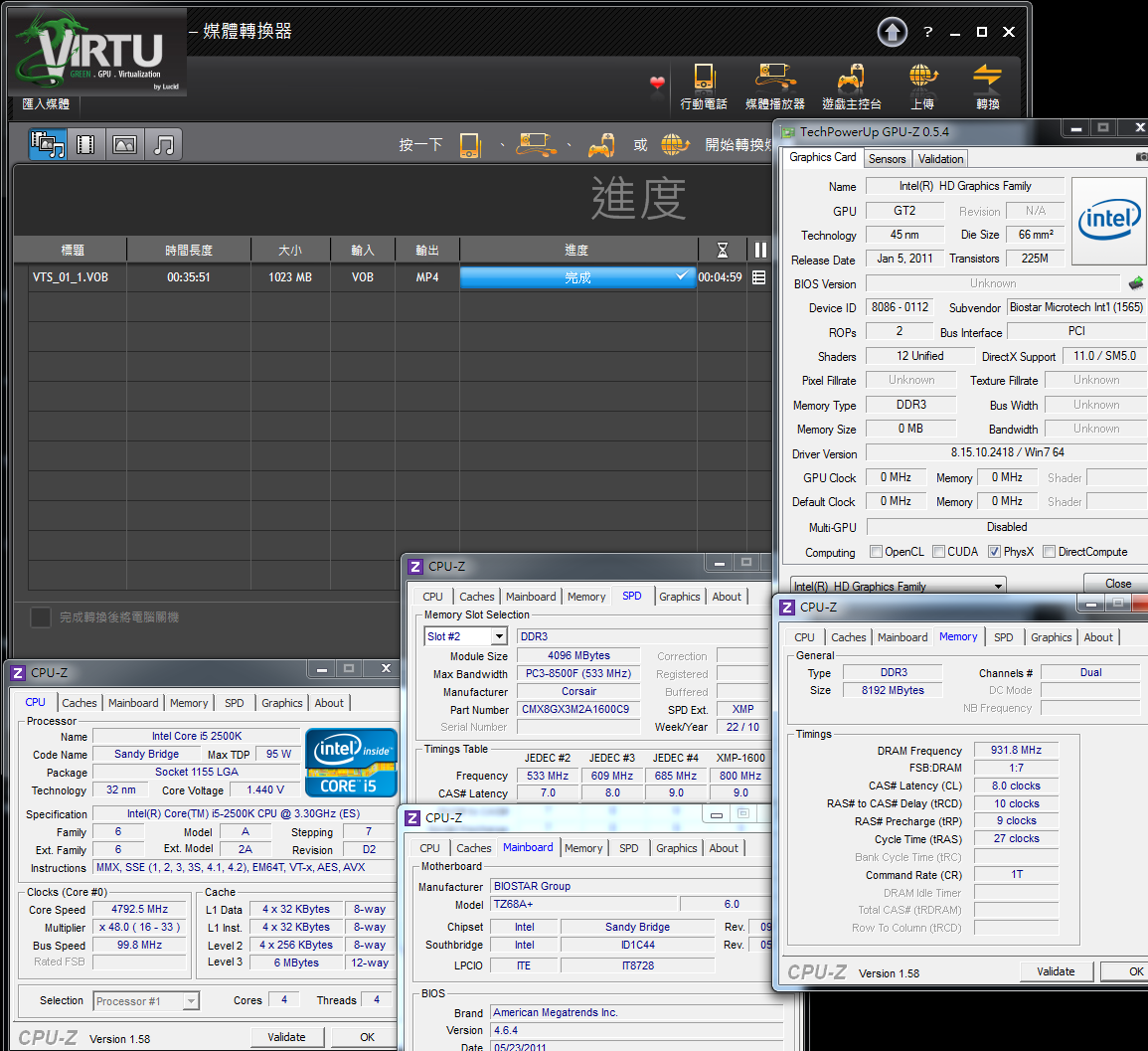Open Graphics tab in the CPU-Z SPD window
Viewport: 1148px width, 1051px height.
680,597
